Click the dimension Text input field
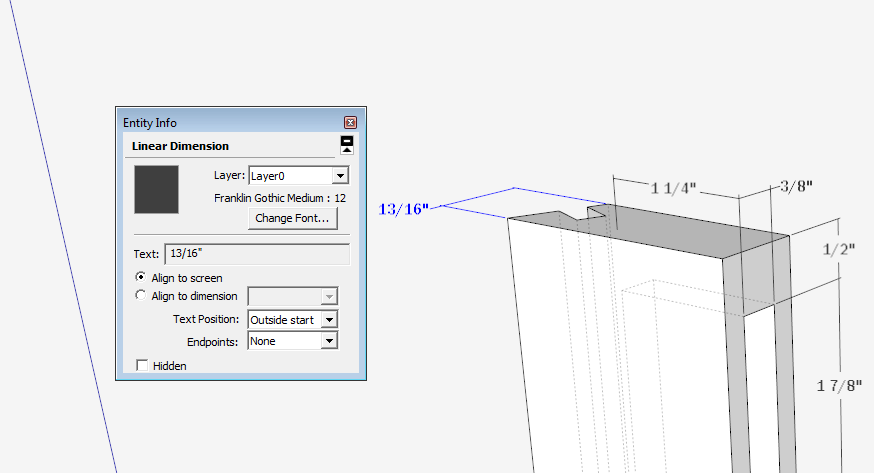The image size is (874, 473). click(258, 254)
